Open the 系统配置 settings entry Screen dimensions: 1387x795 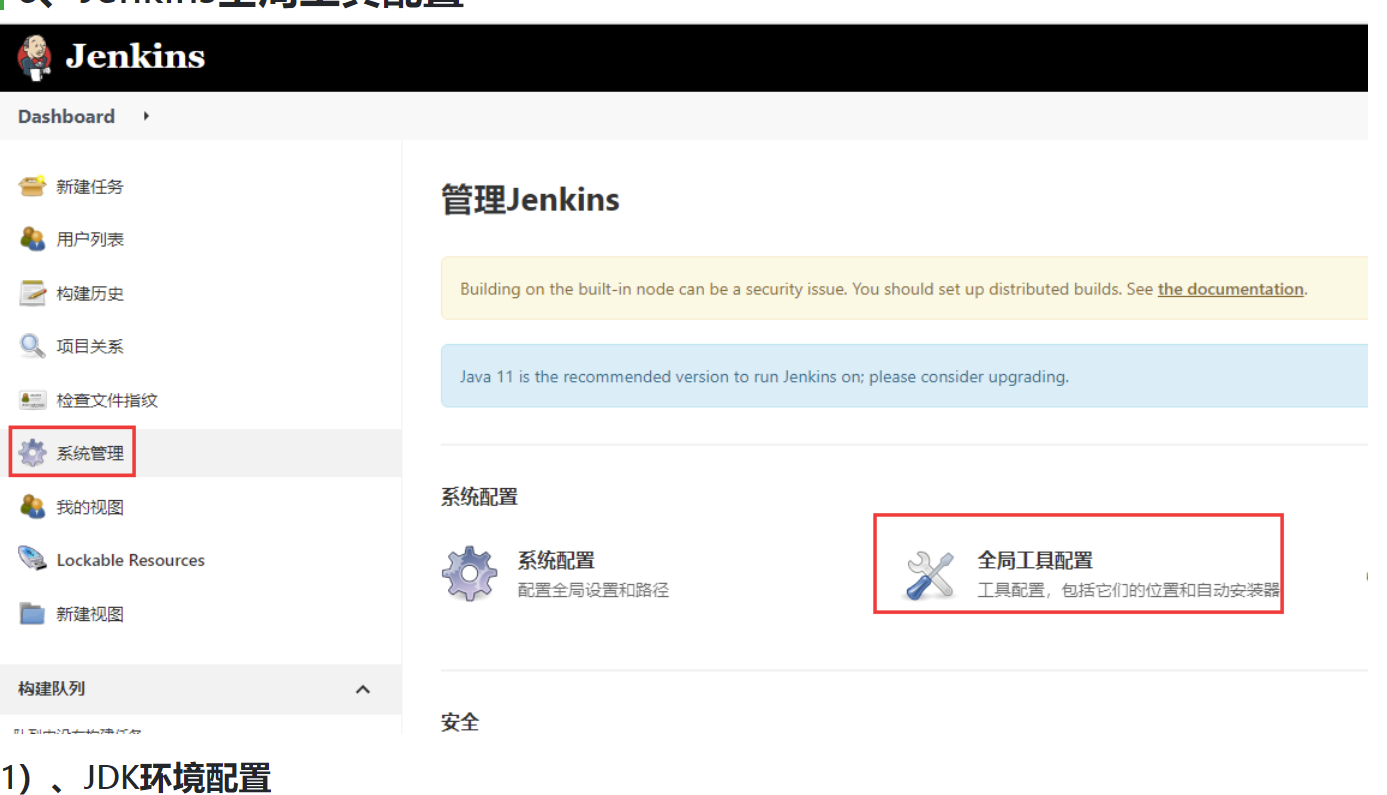tap(556, 561)
